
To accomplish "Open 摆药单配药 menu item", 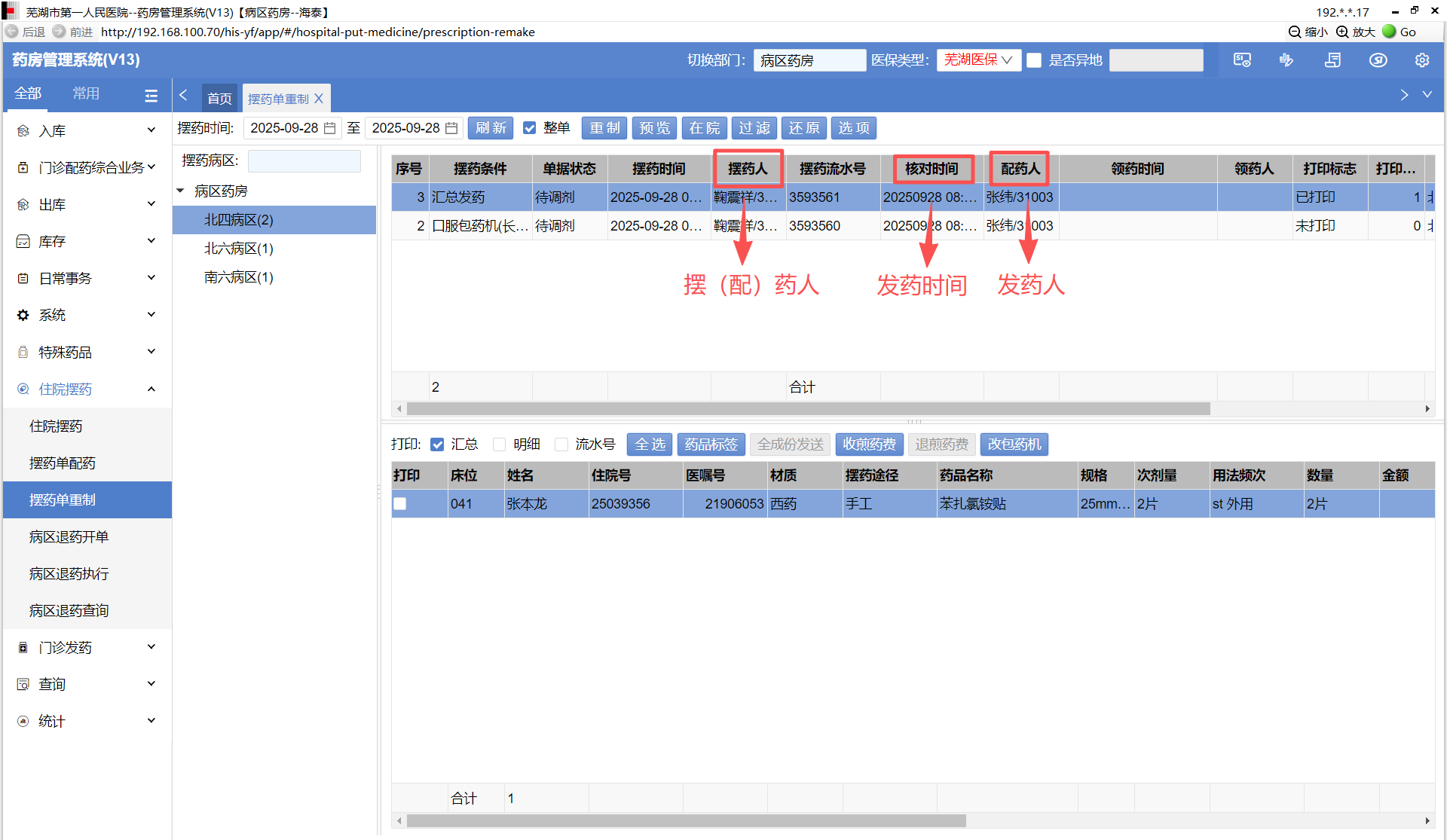I will 63,463.
